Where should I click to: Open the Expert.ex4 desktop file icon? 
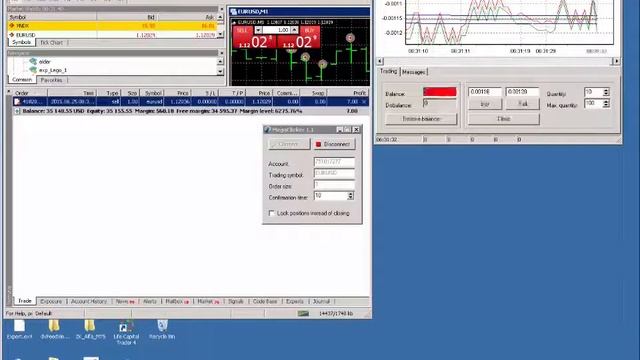point(19,326)
